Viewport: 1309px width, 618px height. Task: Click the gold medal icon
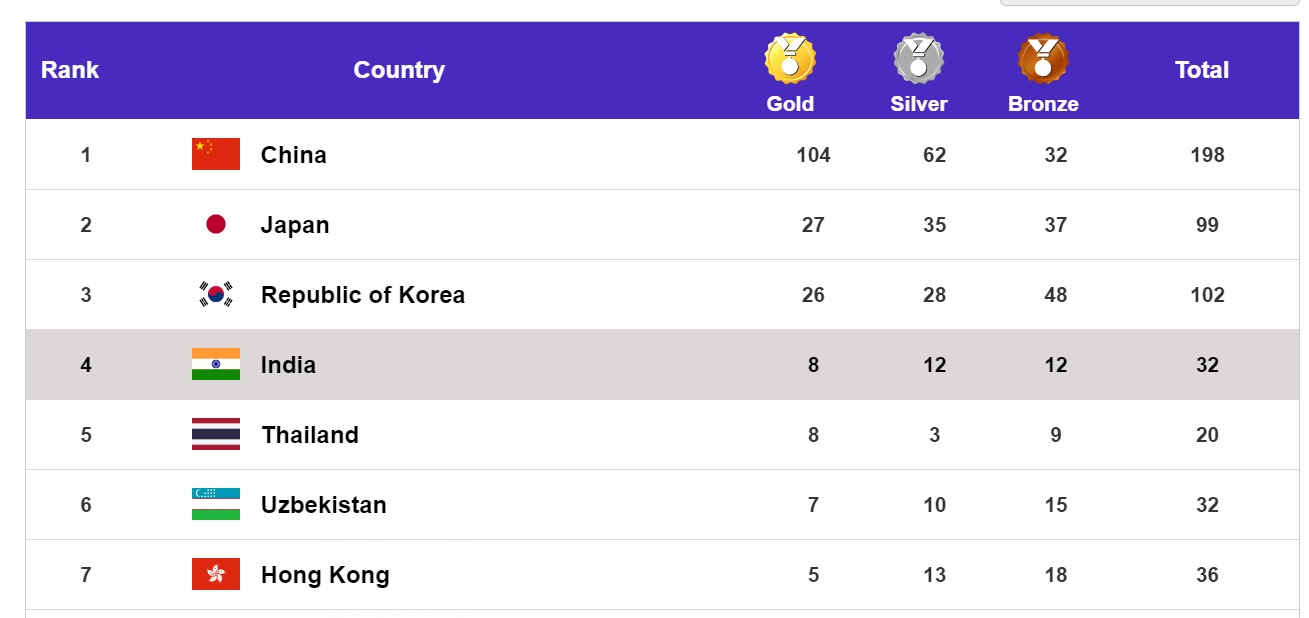tap(790, 58)
